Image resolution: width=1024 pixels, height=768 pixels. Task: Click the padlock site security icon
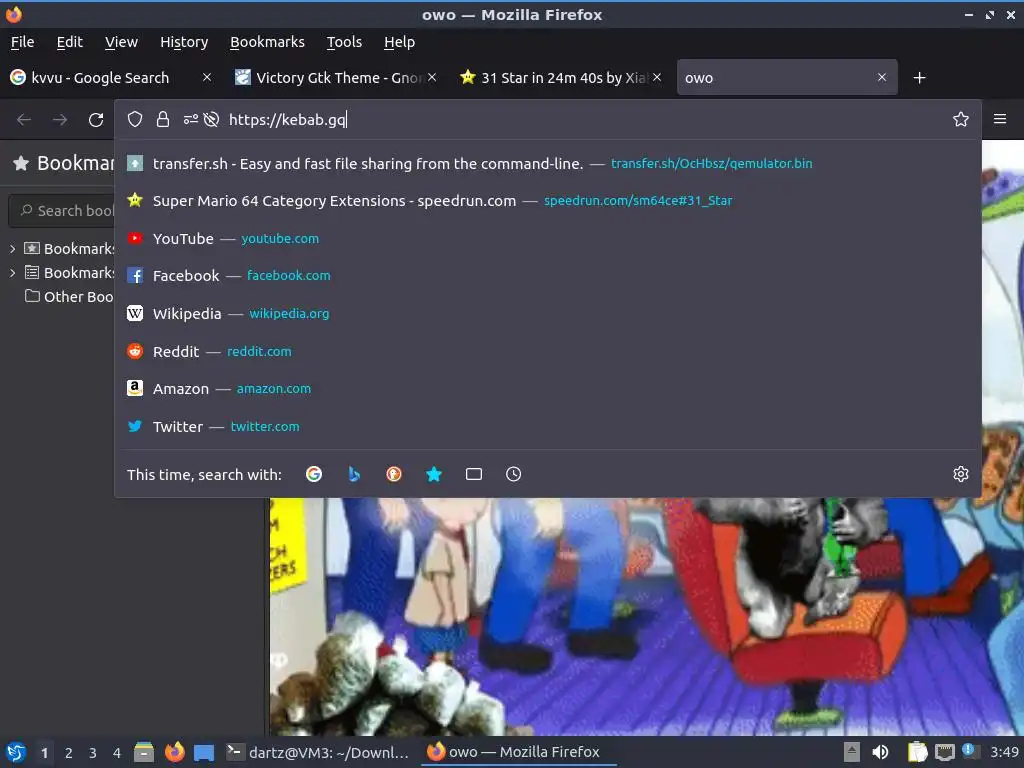click(163, 120)
